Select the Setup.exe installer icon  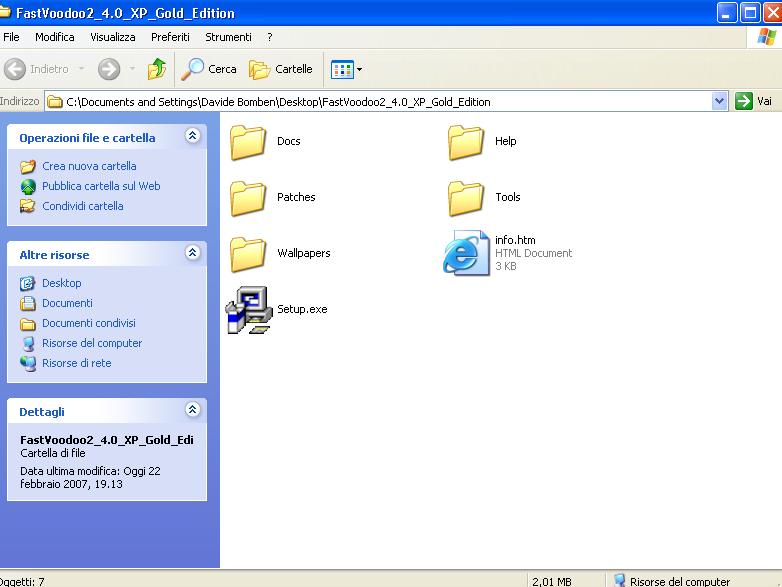click(x=248, y=310)
